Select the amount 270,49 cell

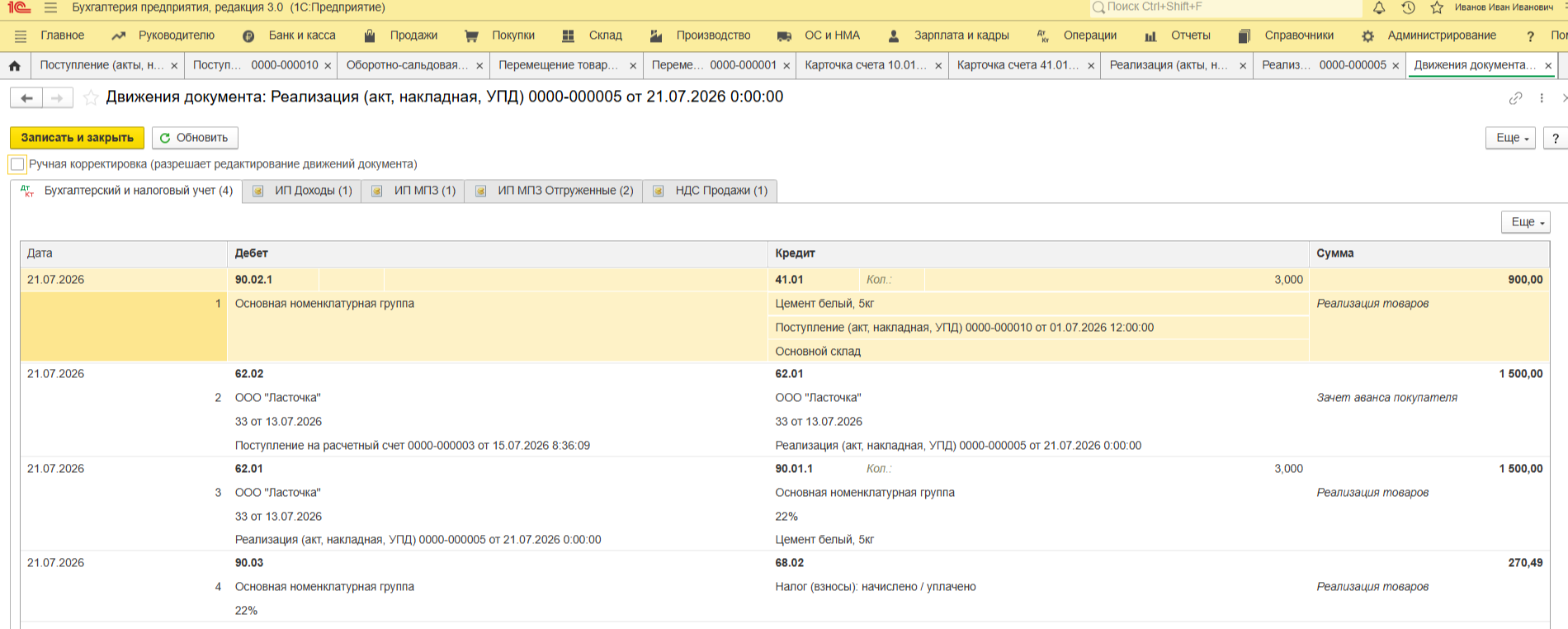tap(1525, 563)
